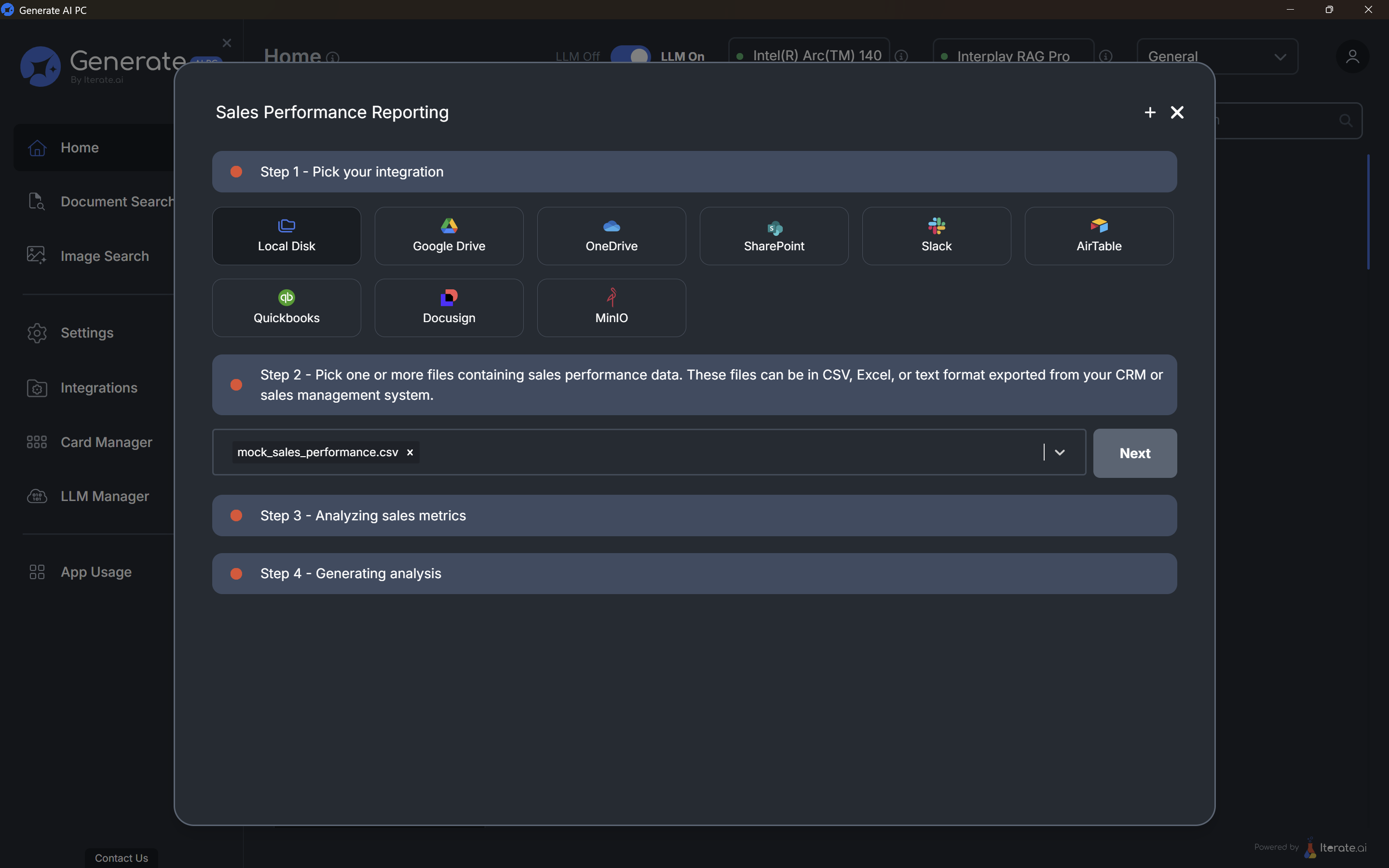Viewport: 1389px width, 868px height.
Task: Expand Step 2 file selection header
Action: [694, 385]
